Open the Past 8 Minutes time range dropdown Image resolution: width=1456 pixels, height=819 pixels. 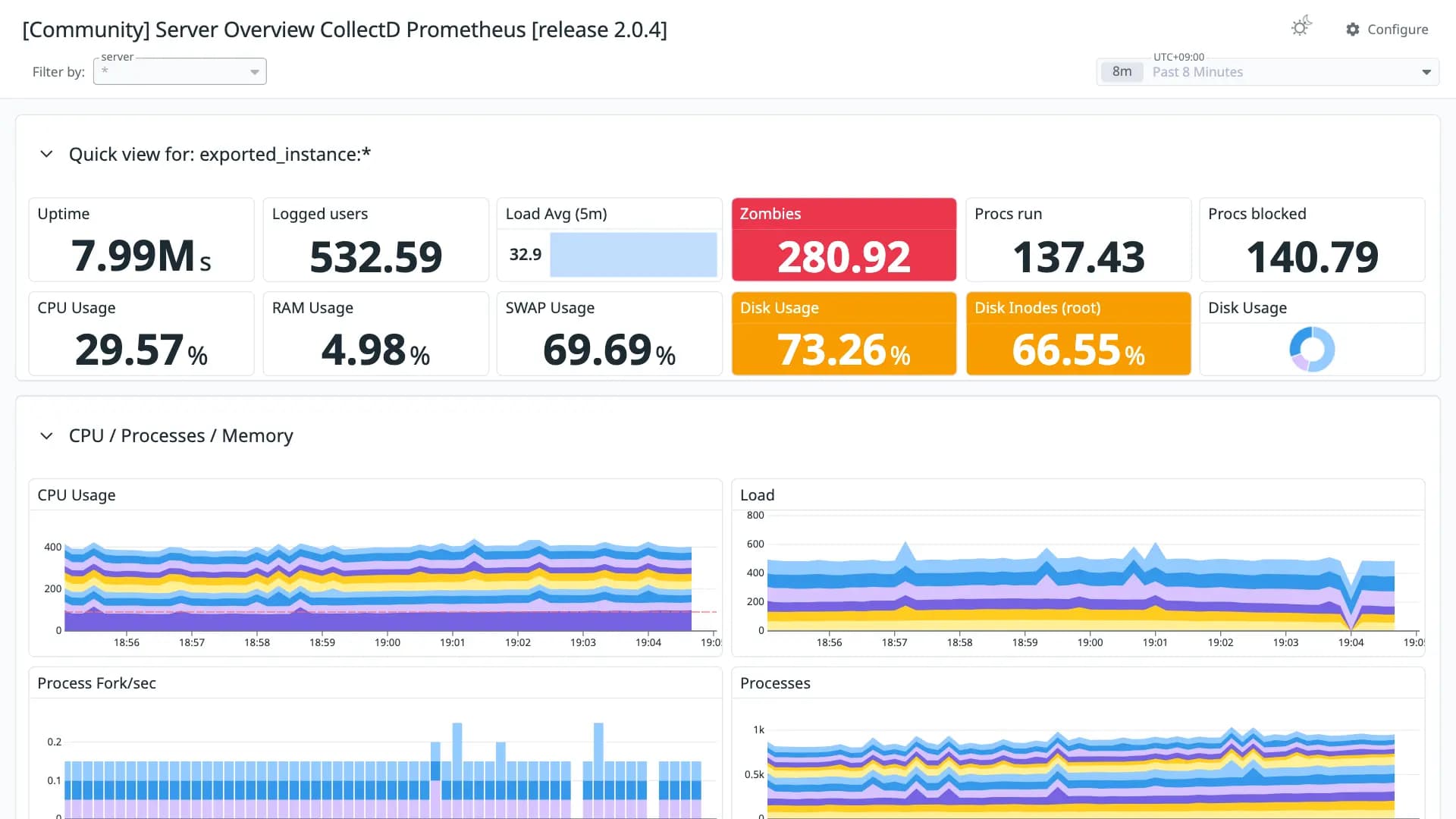(1268, 72)
